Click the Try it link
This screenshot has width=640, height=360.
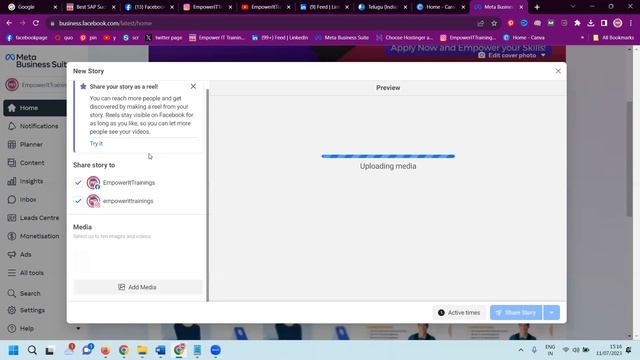[96, 144]
